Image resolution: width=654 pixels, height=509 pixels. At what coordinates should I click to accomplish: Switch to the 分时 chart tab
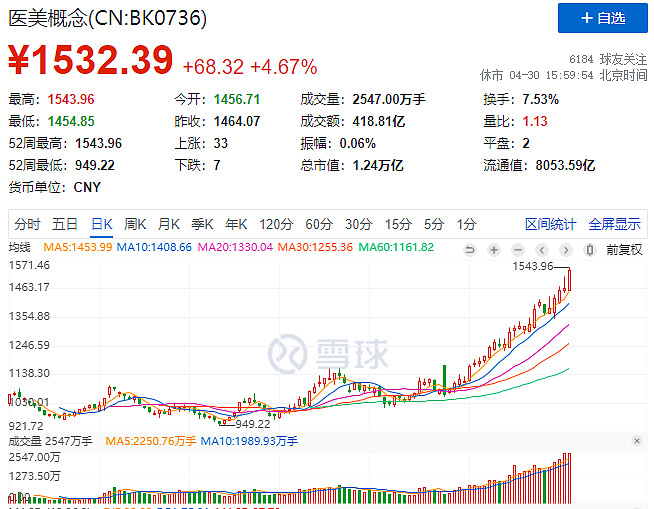[x=28, y=224]
